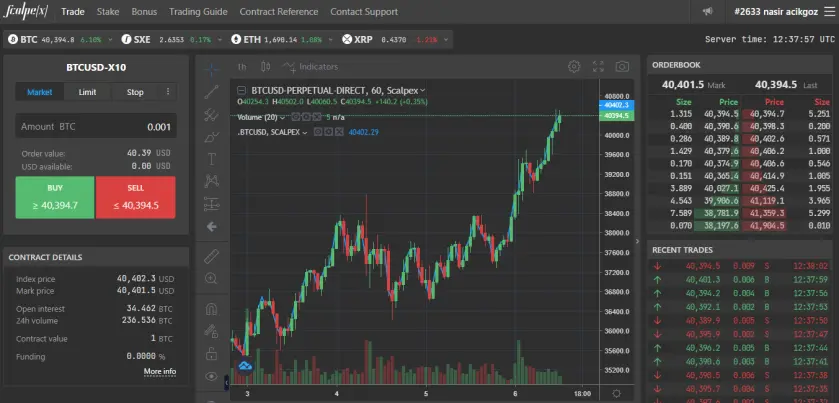839x403 pixels.
Task: Expand BTCUSD-PERPETUAL-DIRECT series dropdown
Action: [423, 90]
